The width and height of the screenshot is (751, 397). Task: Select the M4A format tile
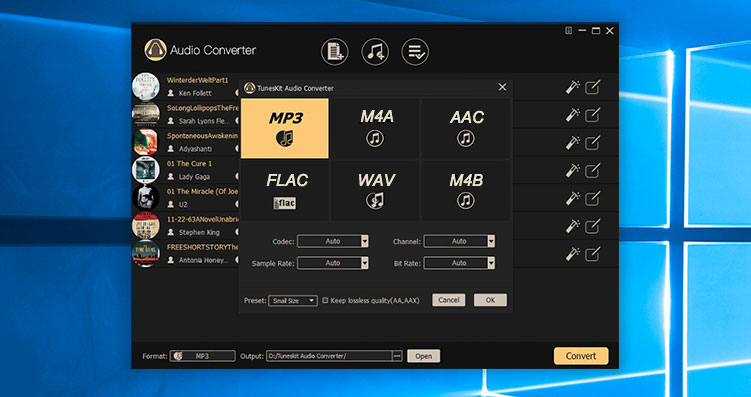tap(375, 128)
